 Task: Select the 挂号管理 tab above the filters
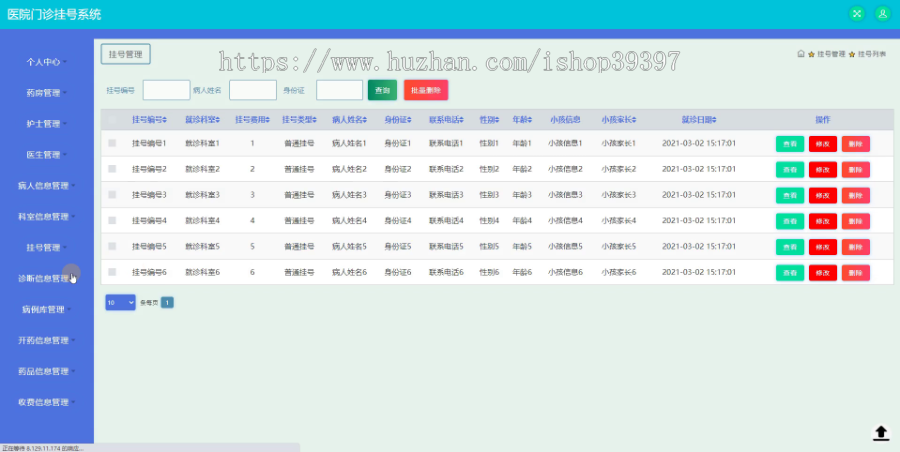coord(126,54)
